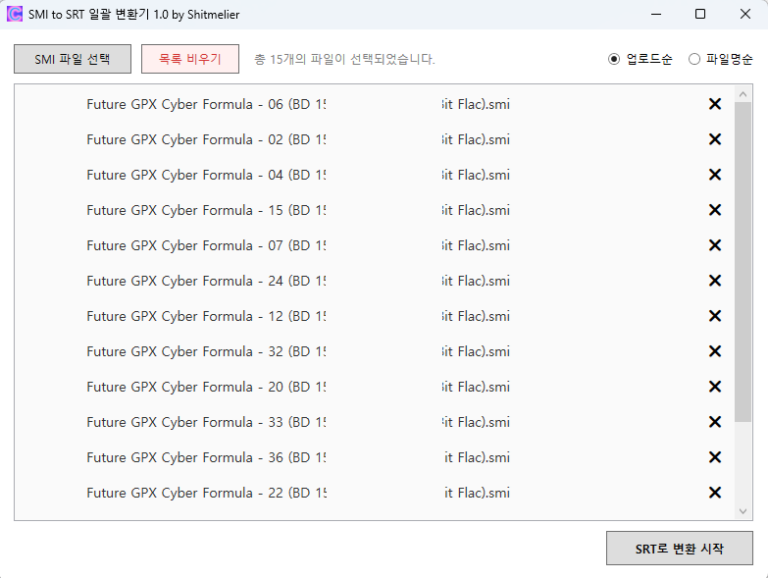Screen dimensions: 768x578
Task: Select the Future GPX Cyber Formula - 36 filename
Action: tap(298, 457)
